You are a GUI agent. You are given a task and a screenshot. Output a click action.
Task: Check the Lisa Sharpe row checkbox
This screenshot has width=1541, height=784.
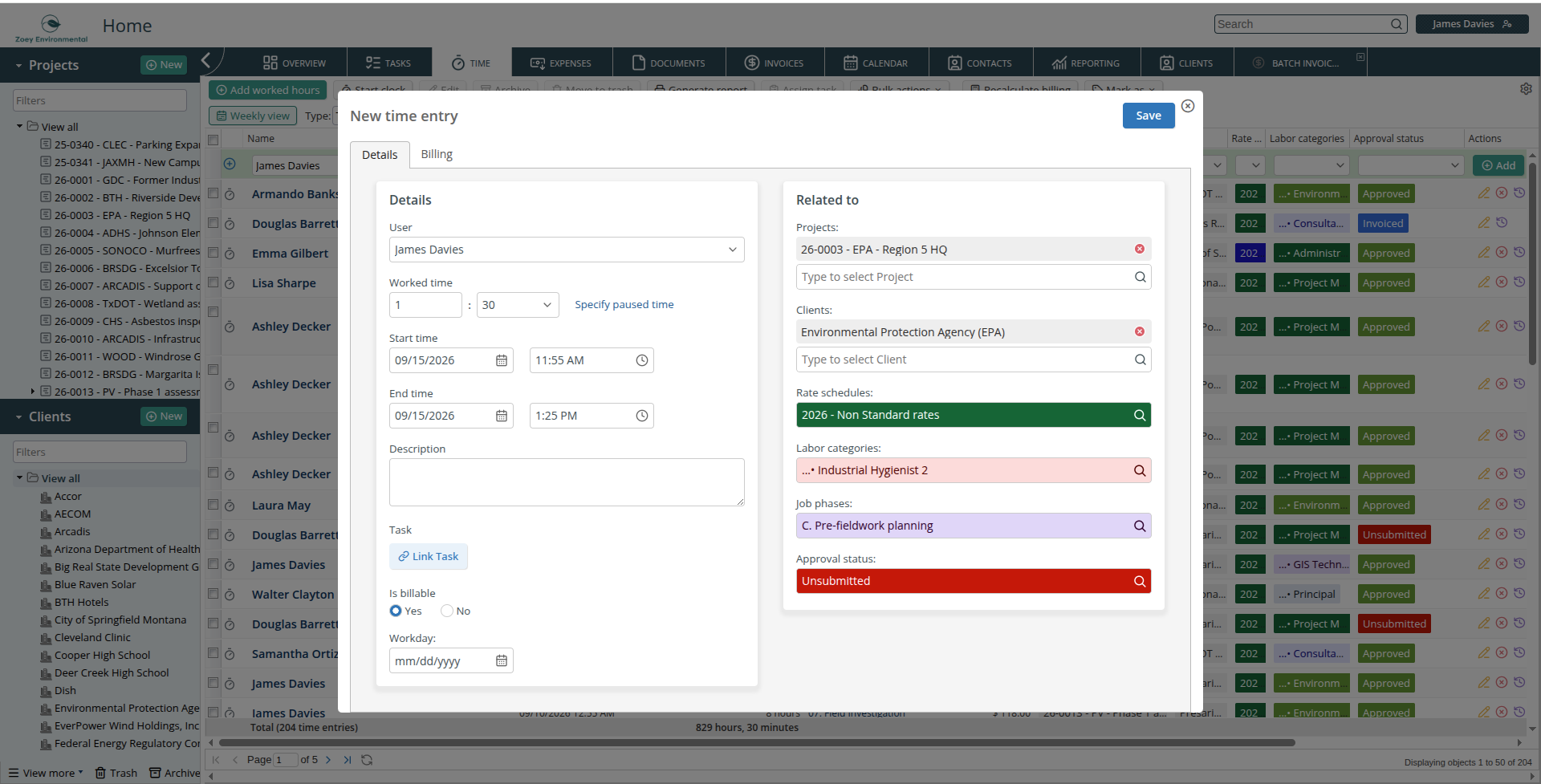213,282
